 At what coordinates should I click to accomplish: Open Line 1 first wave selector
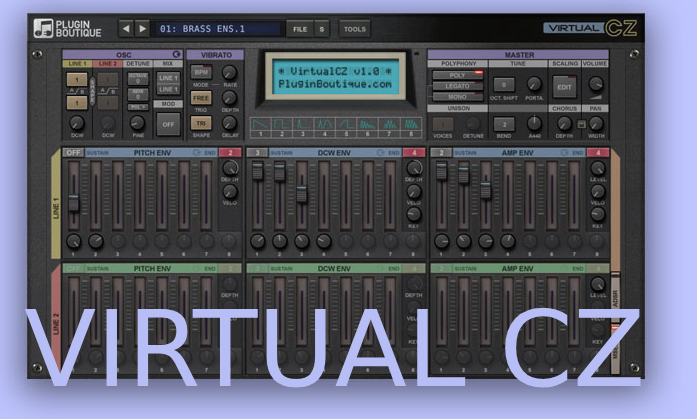pyautogui.click(x=77, y=80)
